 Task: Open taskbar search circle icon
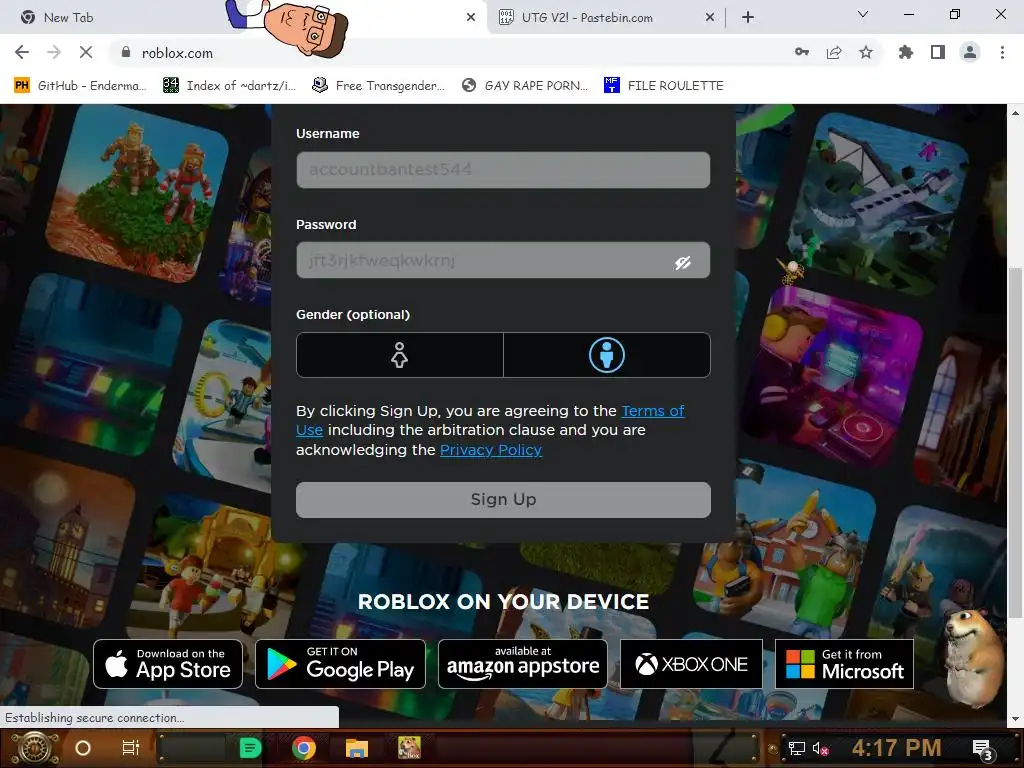[x=83, y=748]
